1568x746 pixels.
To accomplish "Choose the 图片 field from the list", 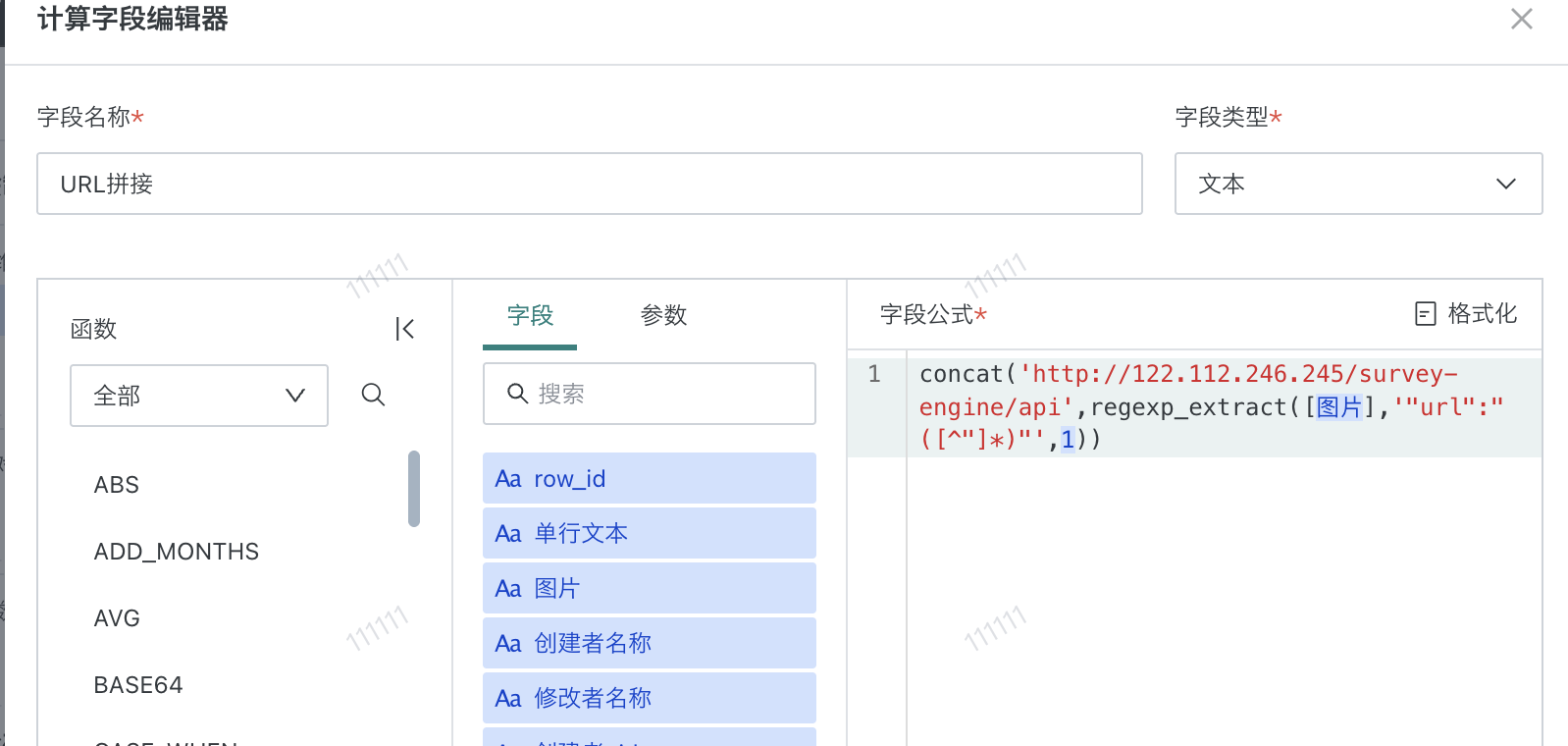I will 649,588.
